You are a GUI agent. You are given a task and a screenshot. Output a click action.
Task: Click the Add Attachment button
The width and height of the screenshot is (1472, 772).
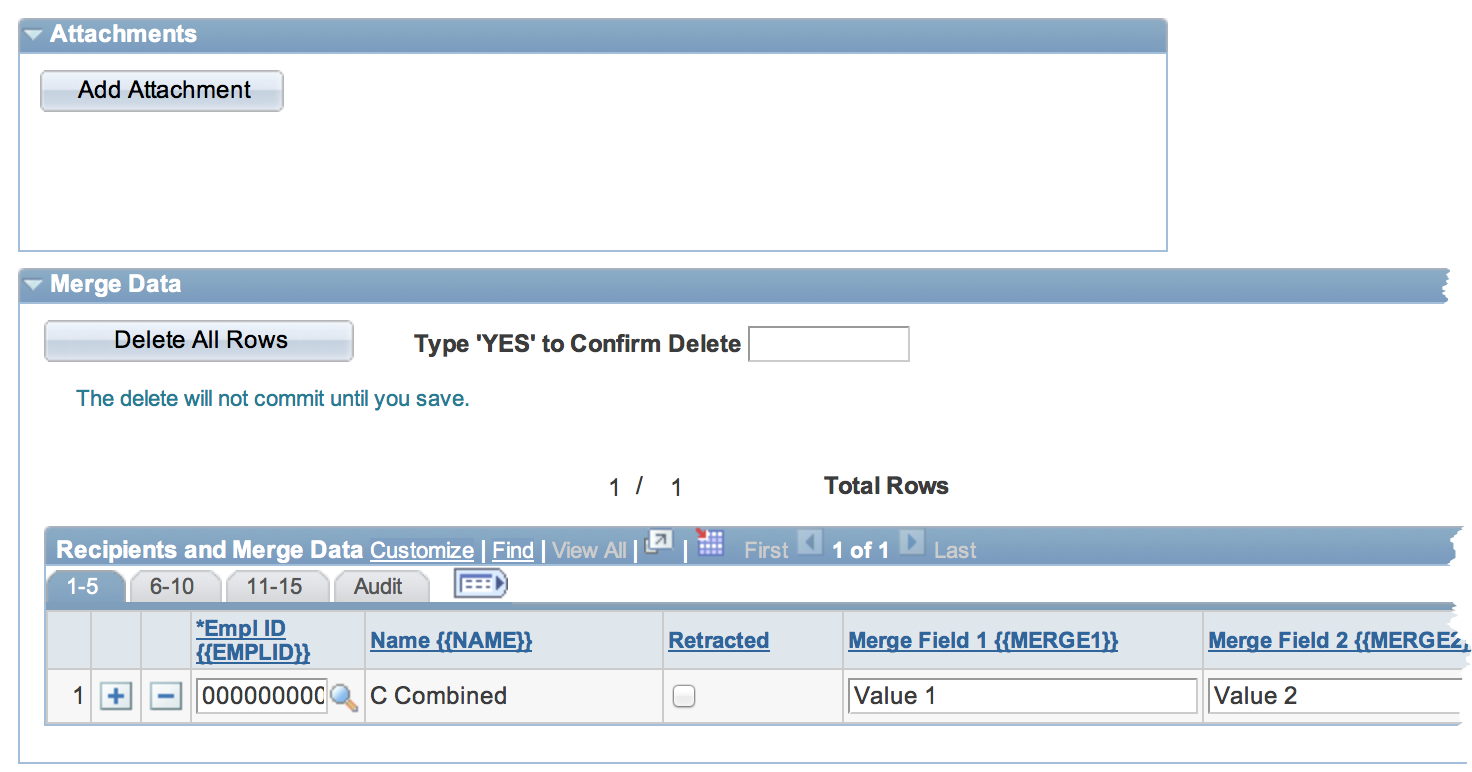pyautogui.click(x=162, y=90)
